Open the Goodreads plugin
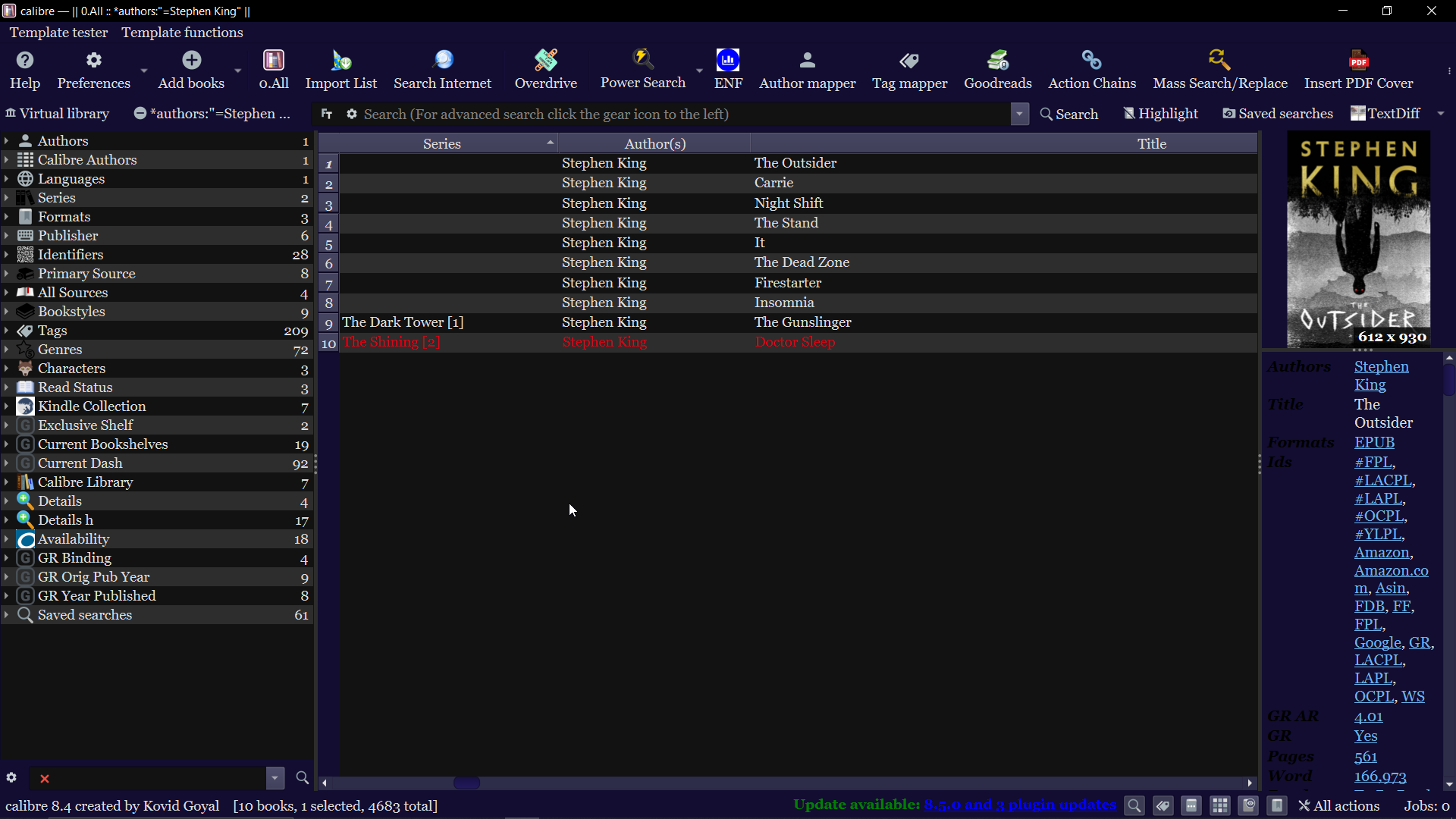 click(x=997, y=68)
